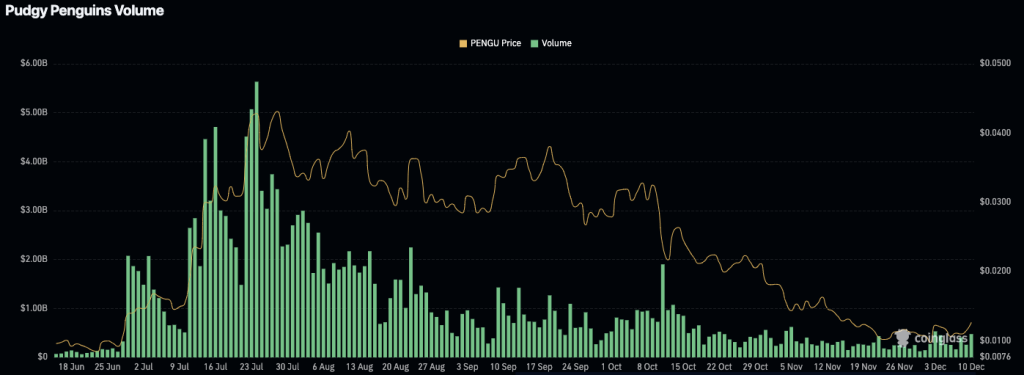Click the 22 Oct date label
The width and height of the screenshot is (1024, 375).
(720, 367)
